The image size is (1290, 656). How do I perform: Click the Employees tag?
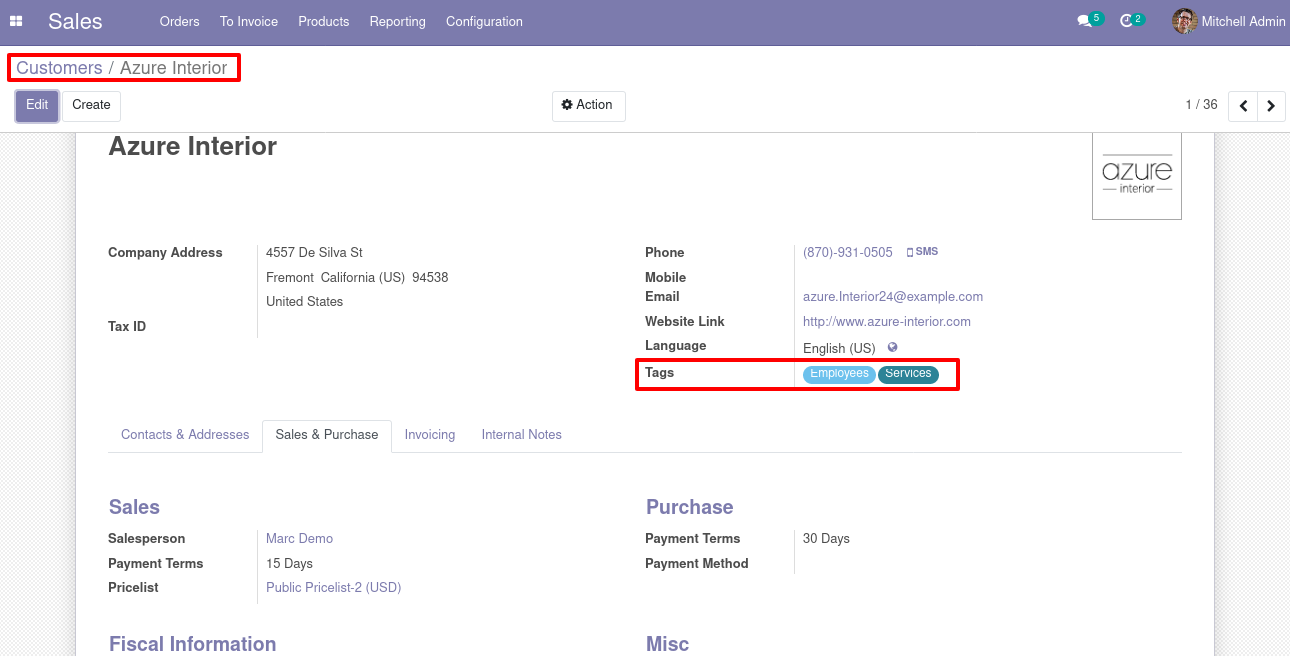tap(840, 374)
